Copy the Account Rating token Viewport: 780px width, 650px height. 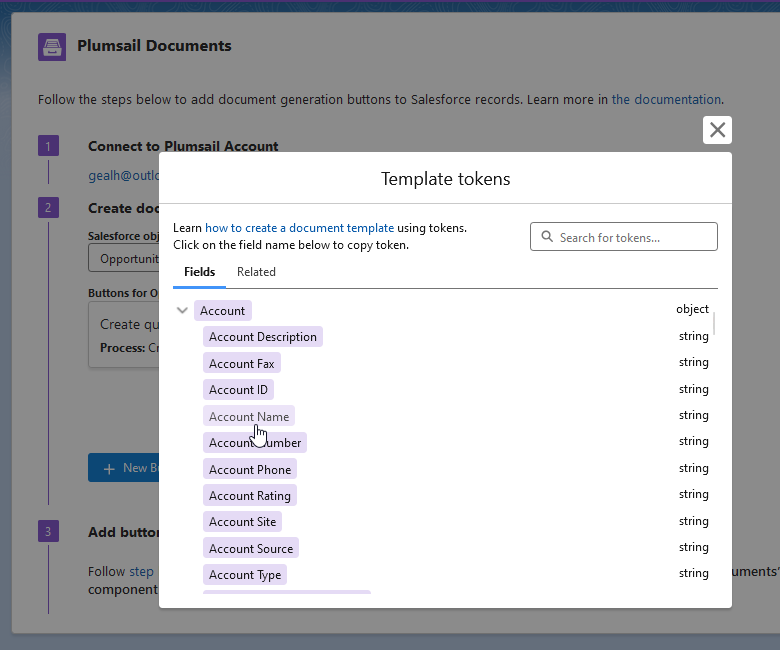click(250, 495)
